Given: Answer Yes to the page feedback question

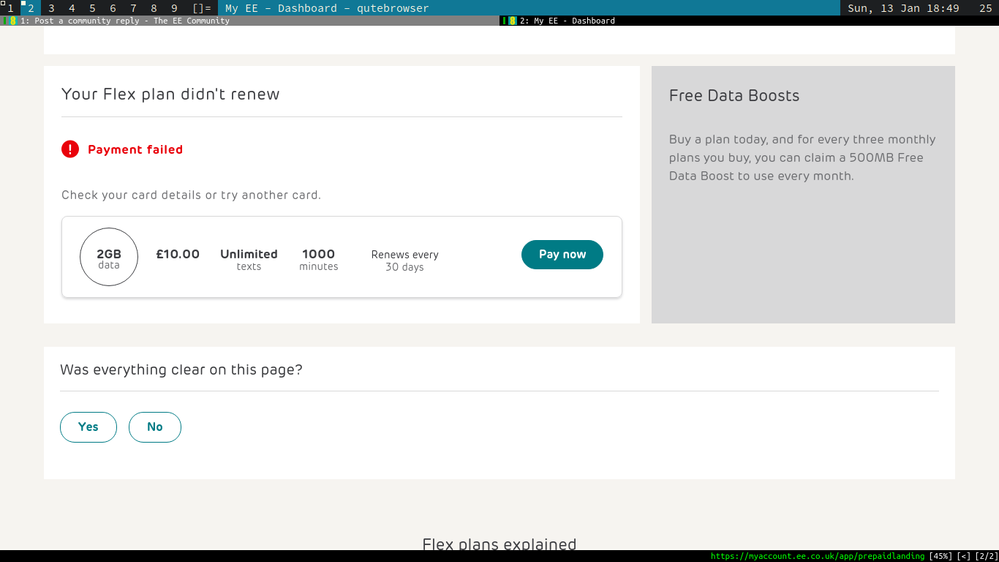Looking at the screenshot, I should click(x=88, y=427).
